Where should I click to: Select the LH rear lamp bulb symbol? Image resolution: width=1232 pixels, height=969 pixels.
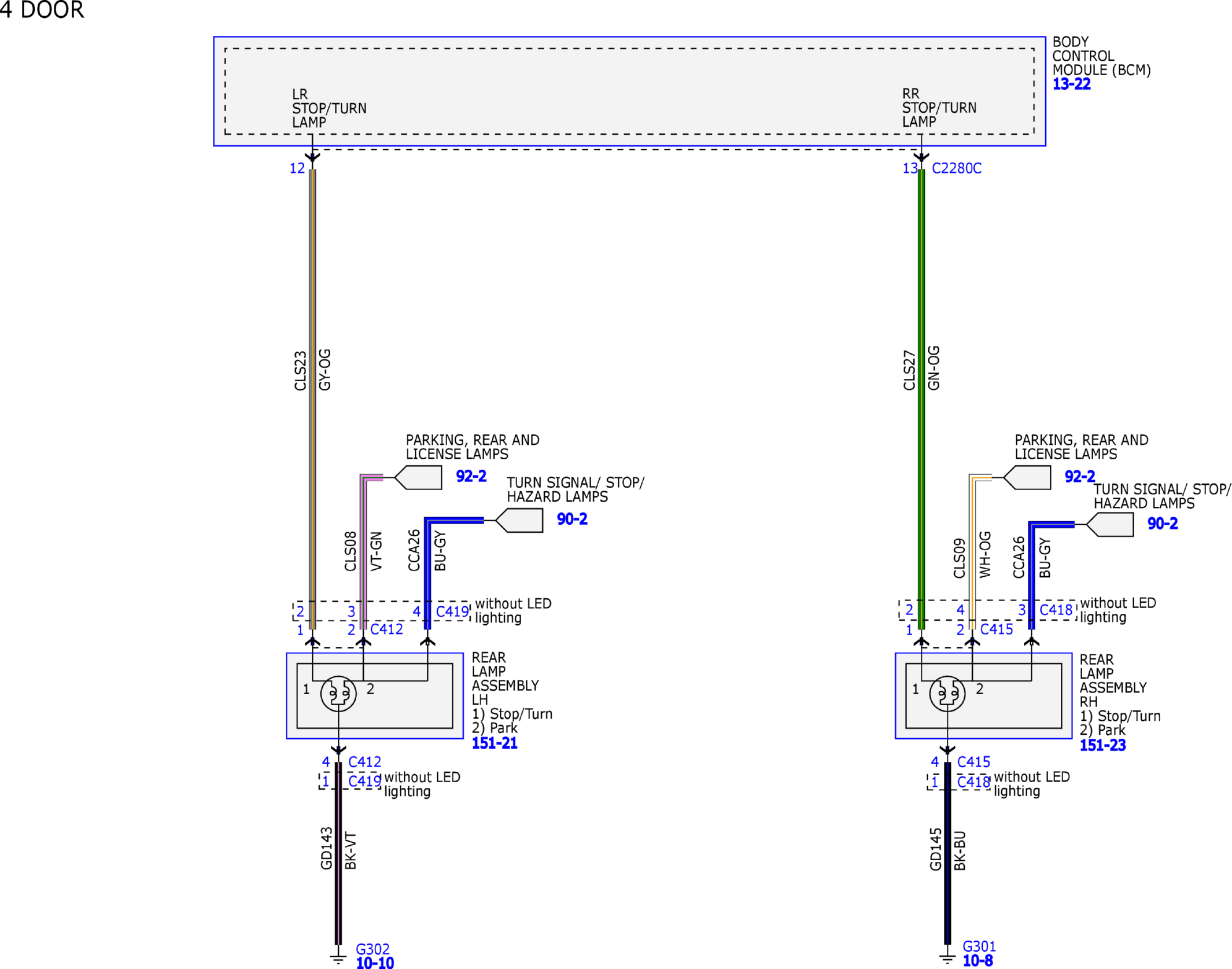tap(338, 694)
